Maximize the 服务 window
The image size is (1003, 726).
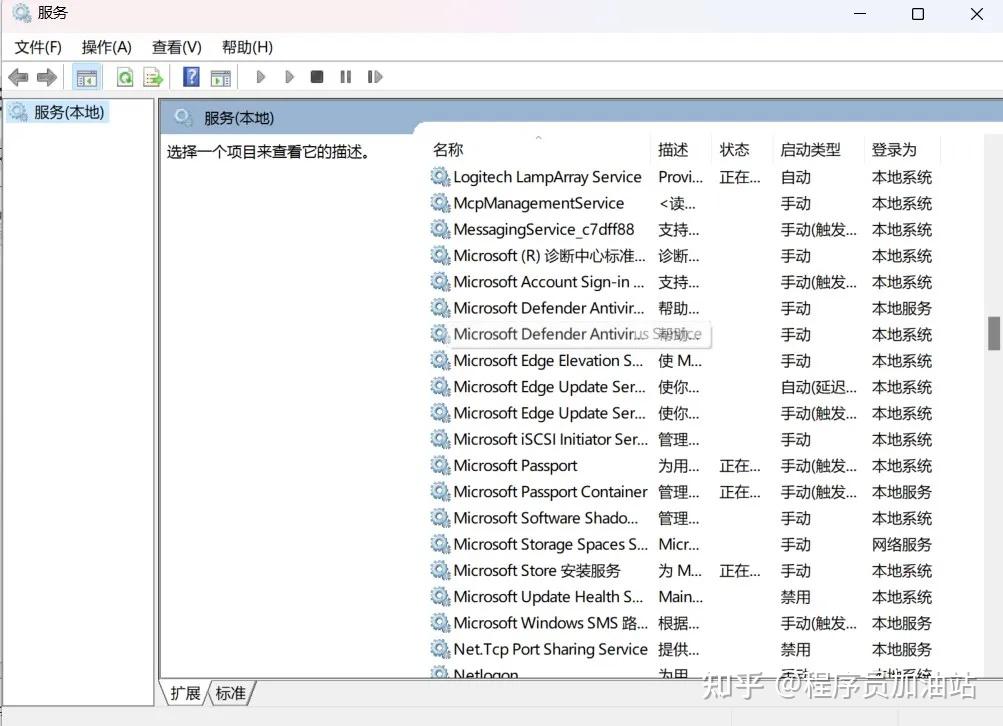(918, 14)
